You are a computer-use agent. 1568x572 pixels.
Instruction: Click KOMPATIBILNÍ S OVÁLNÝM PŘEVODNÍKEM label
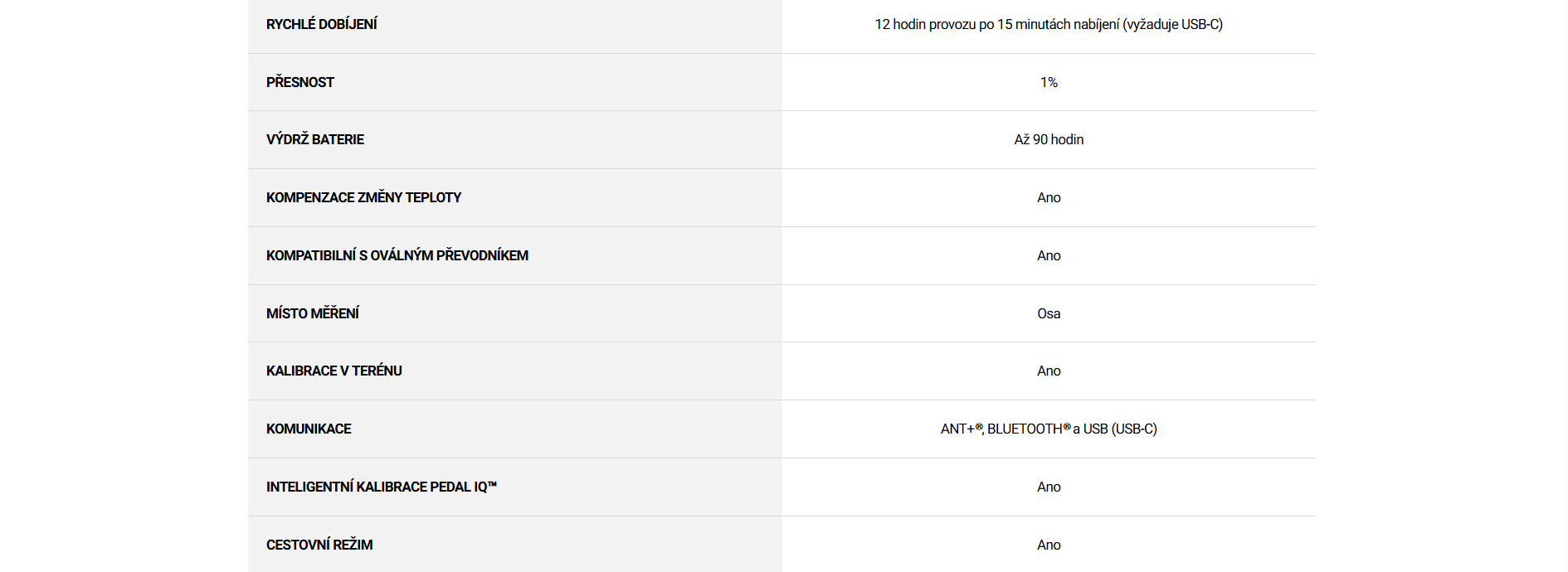point(397,255)
